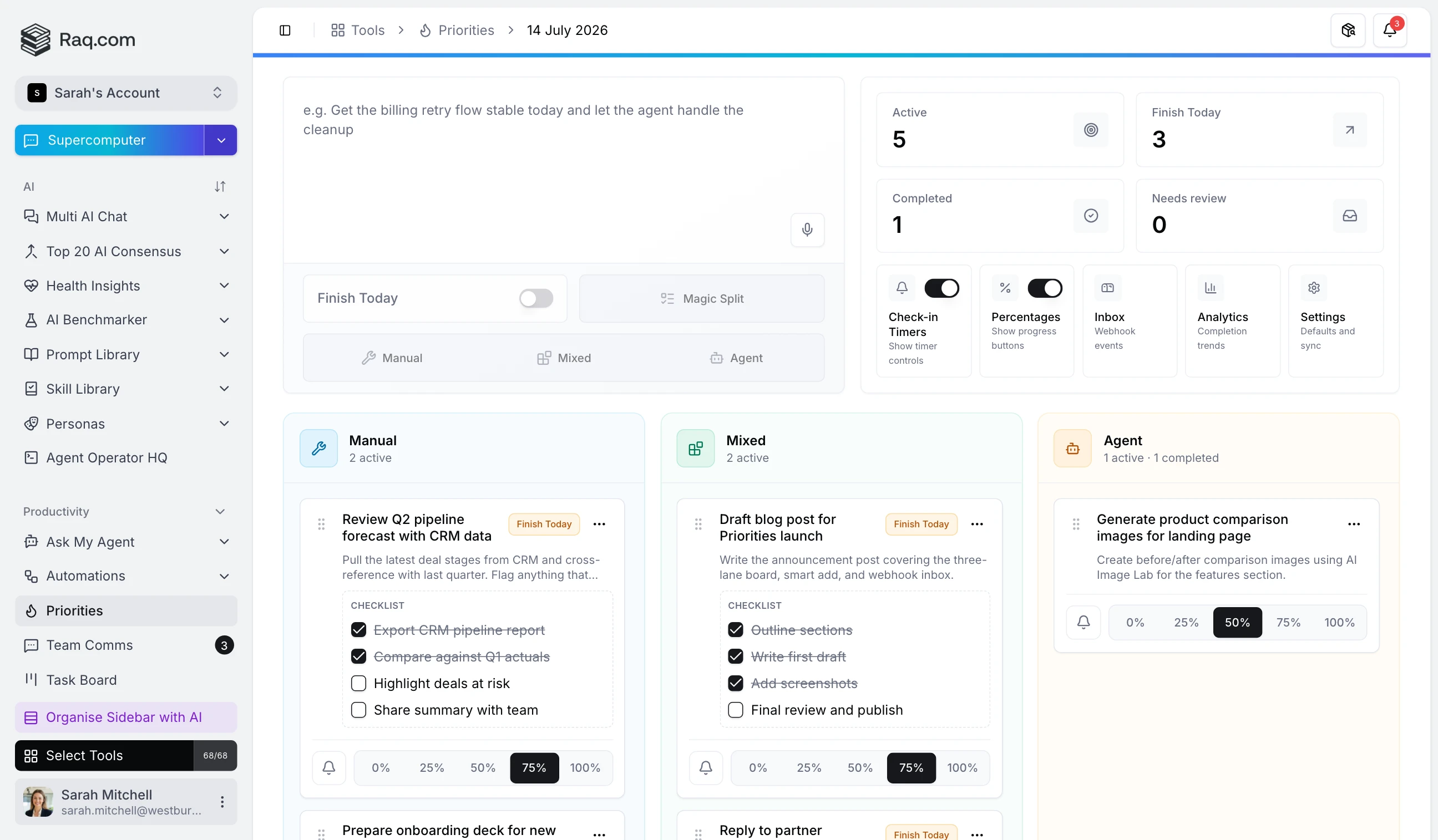
Task: Click the AI section sort arrows icon
Action: (220, 186)
